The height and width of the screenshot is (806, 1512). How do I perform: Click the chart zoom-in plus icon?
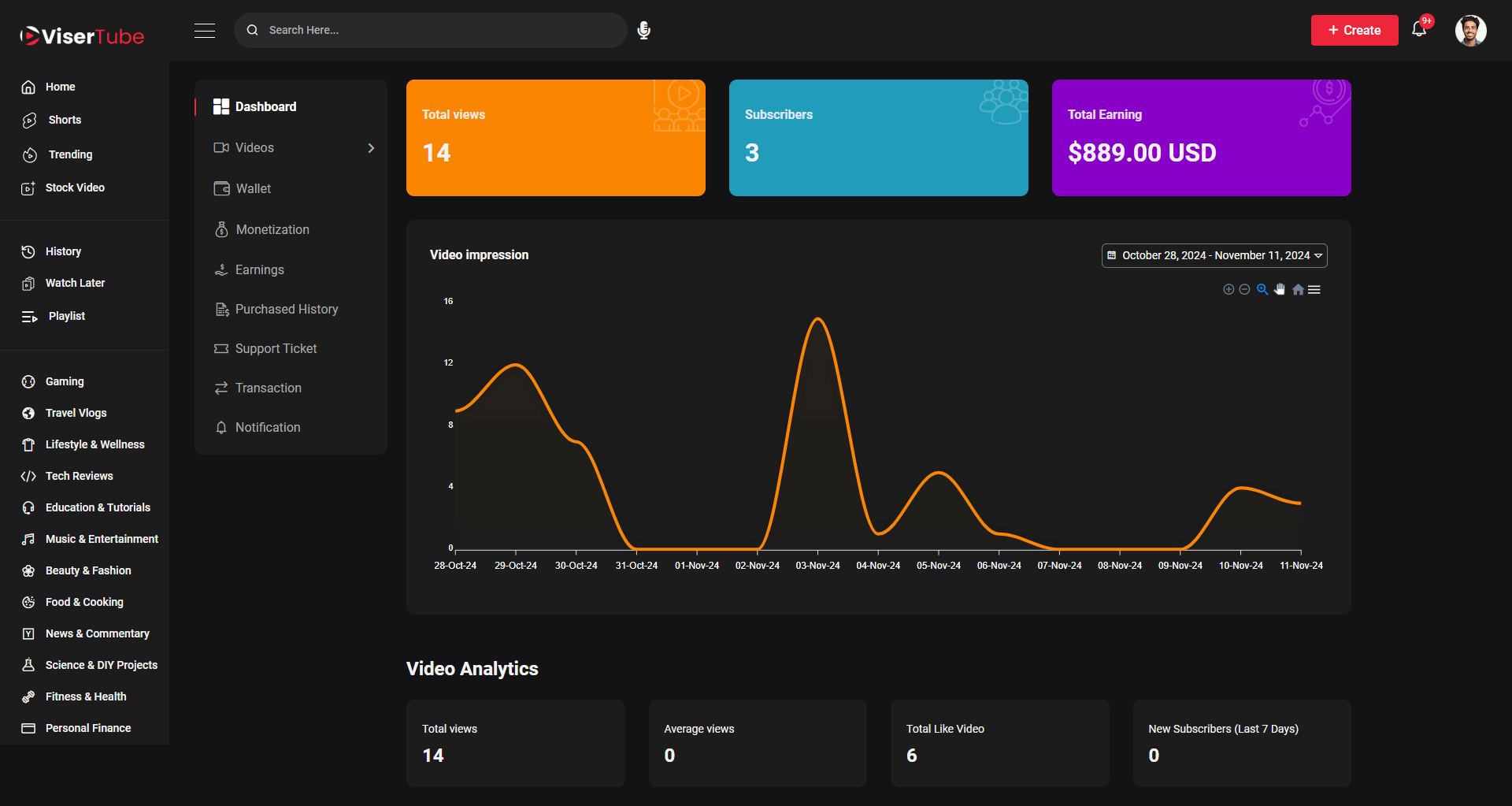point(1228,289)
